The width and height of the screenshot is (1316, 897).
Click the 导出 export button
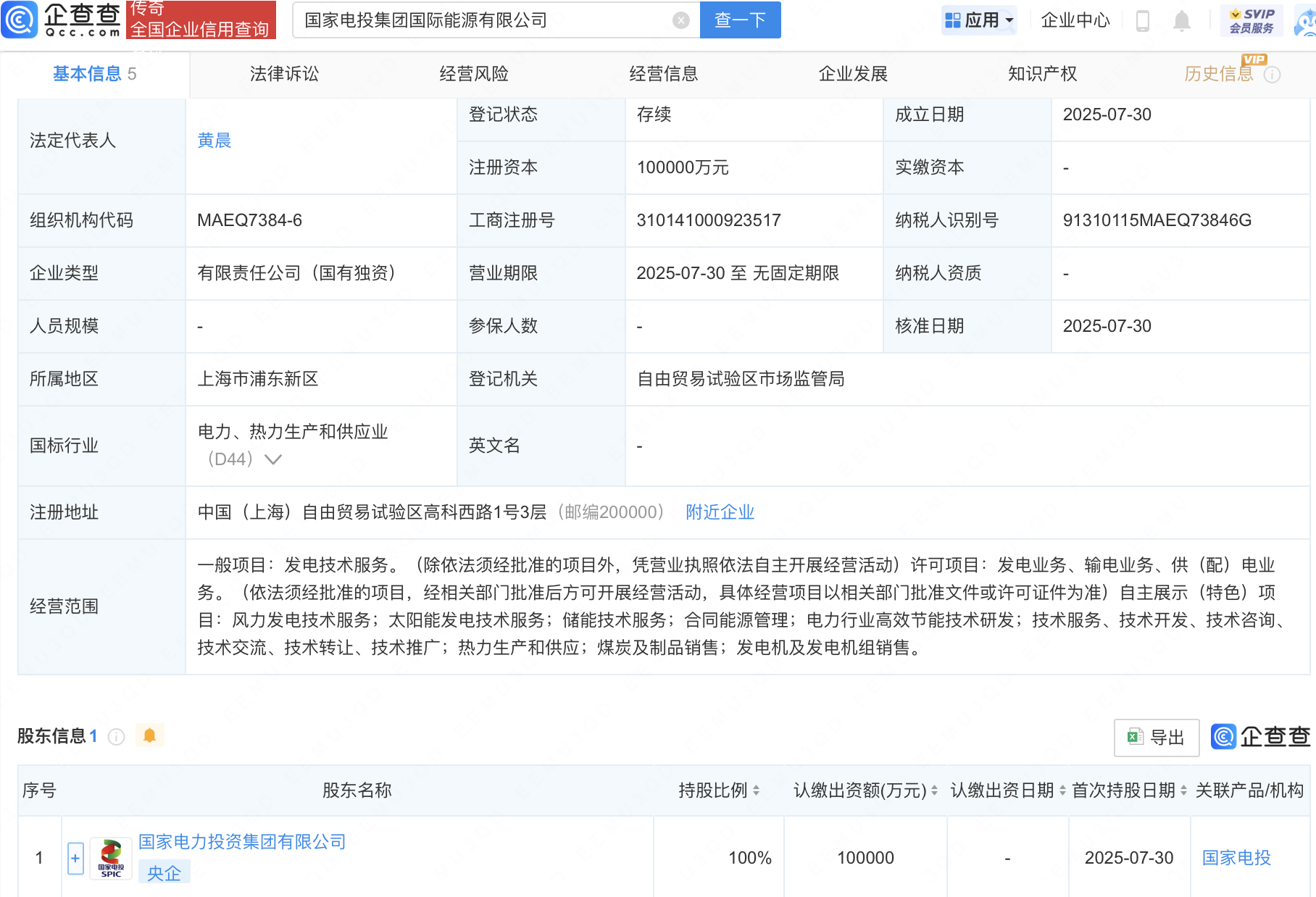pyautogui.click(x=1157, y=738)
